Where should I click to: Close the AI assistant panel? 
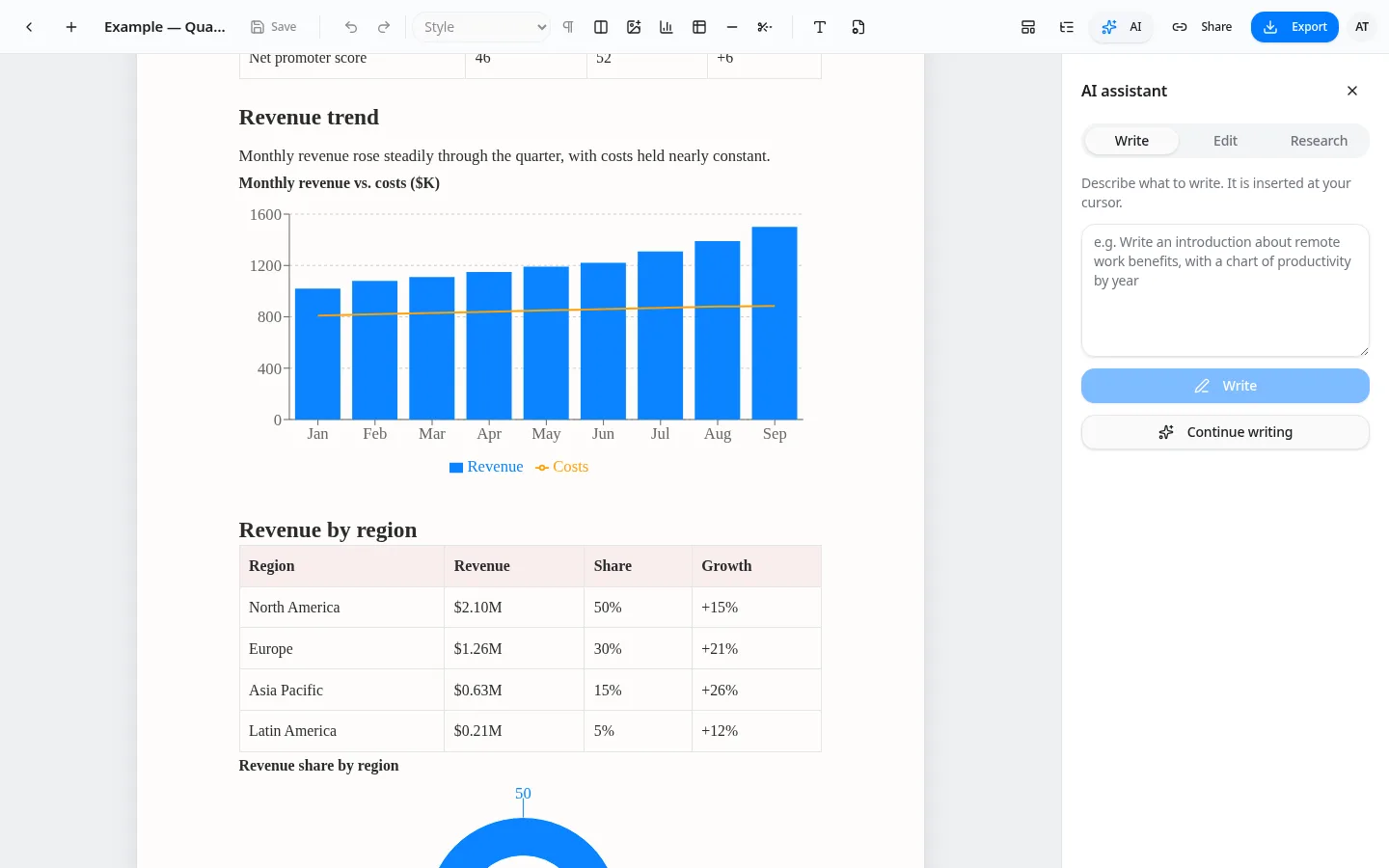point(1352,91)
